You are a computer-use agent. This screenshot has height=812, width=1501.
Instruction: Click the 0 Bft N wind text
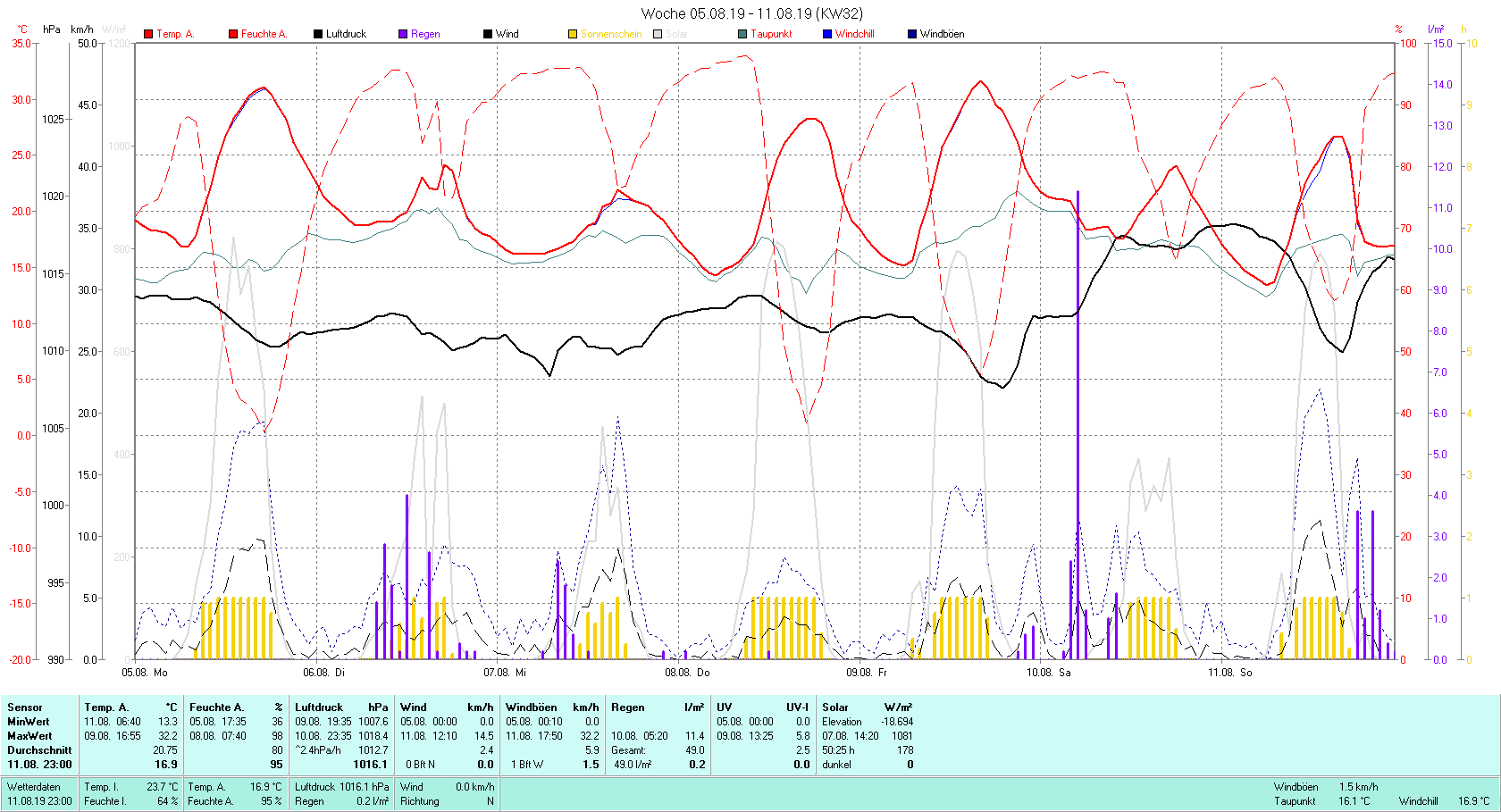pos(420,765)
